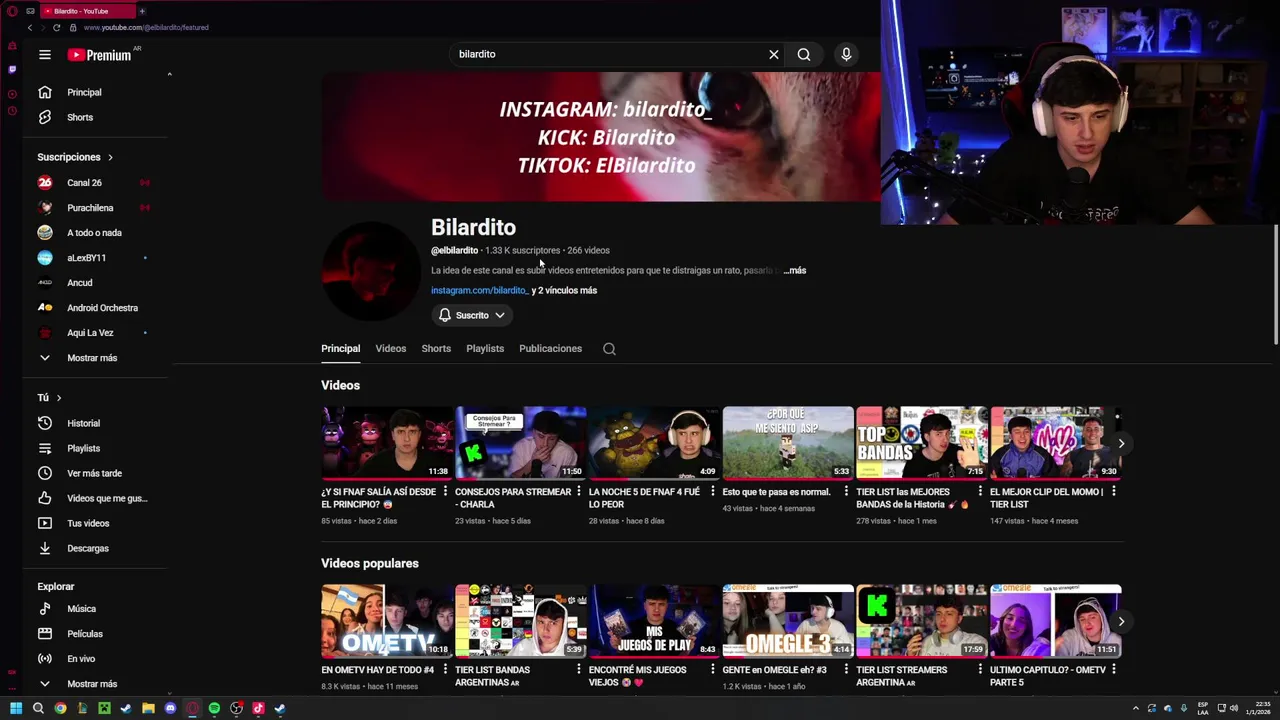The height and width of the screenshot is (720, 1280).
Task: Expand Mostrar más under Explorar
Action: click(97, 683)
